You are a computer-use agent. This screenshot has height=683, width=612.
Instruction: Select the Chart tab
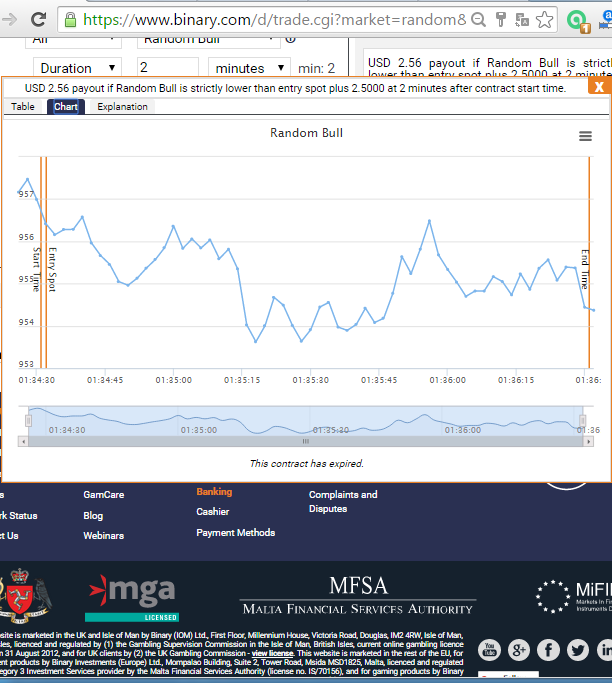pyautogui.click(x=66, y=107)
